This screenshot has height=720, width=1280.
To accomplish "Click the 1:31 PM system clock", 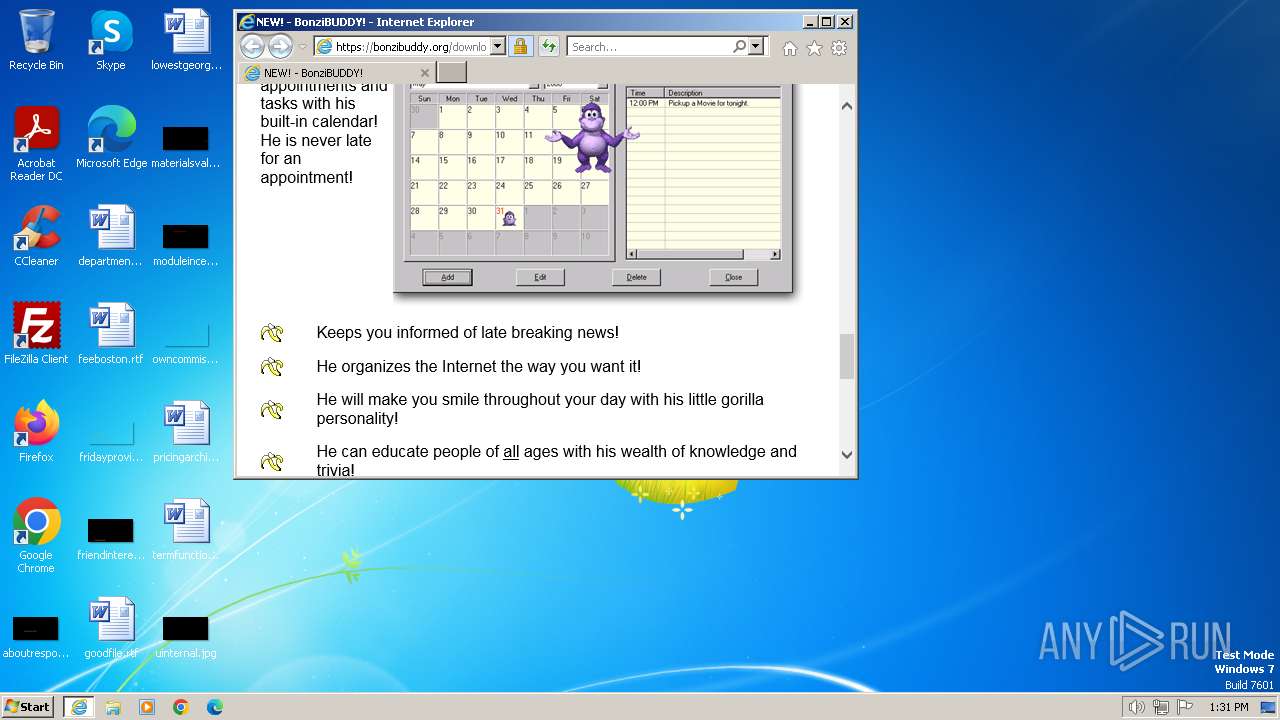I will point(1228,707).
